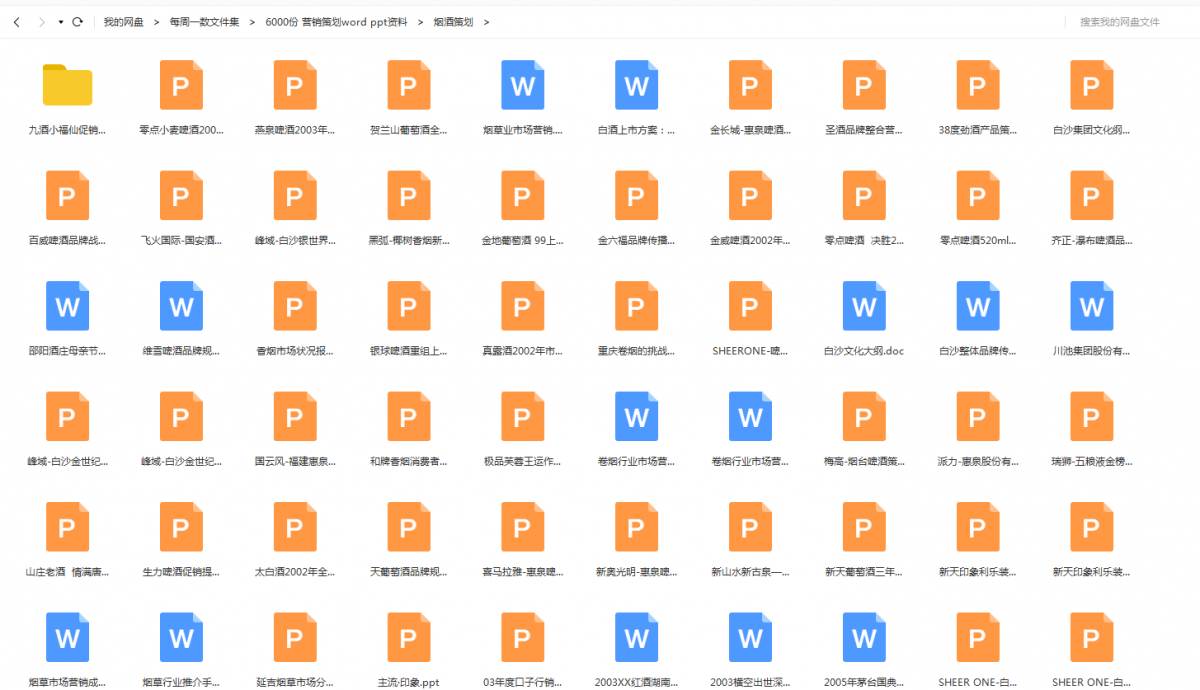Select file name 主流-印象.ppt
This screenshot has height=690, width=1200.
pos(409,682)
